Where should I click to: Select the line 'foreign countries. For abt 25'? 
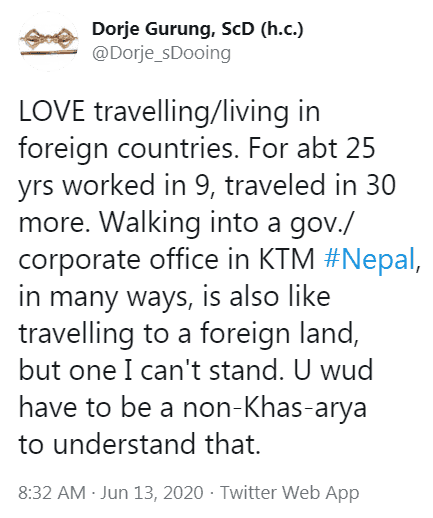tap(197, 148)
